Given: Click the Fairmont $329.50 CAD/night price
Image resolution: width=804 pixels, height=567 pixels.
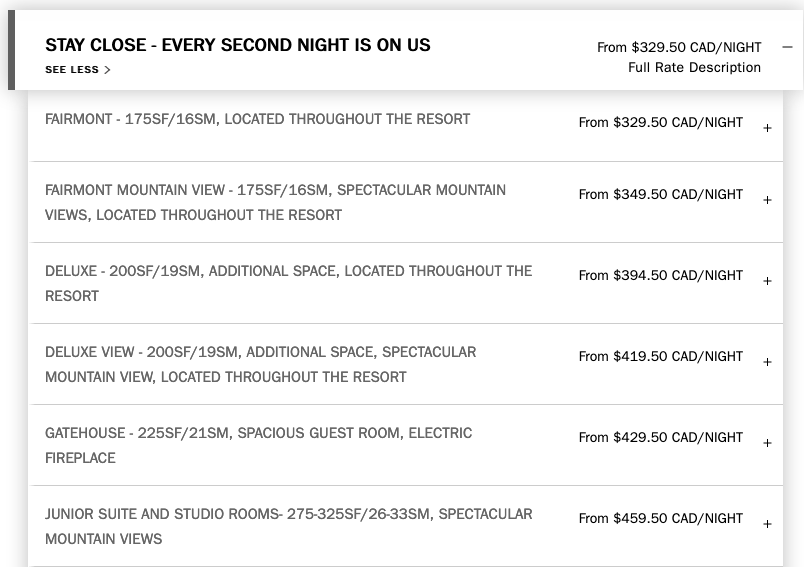Looking at the screenshot, I should pos(661,123).
